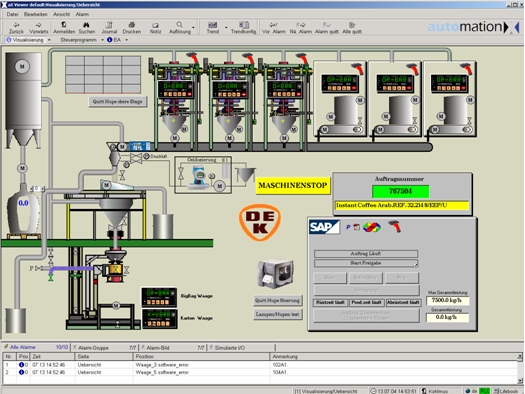The height and width of the screenshot is (394, 525).
Task: Click the Auftrag Läuft bar
Action: [366, 254]
